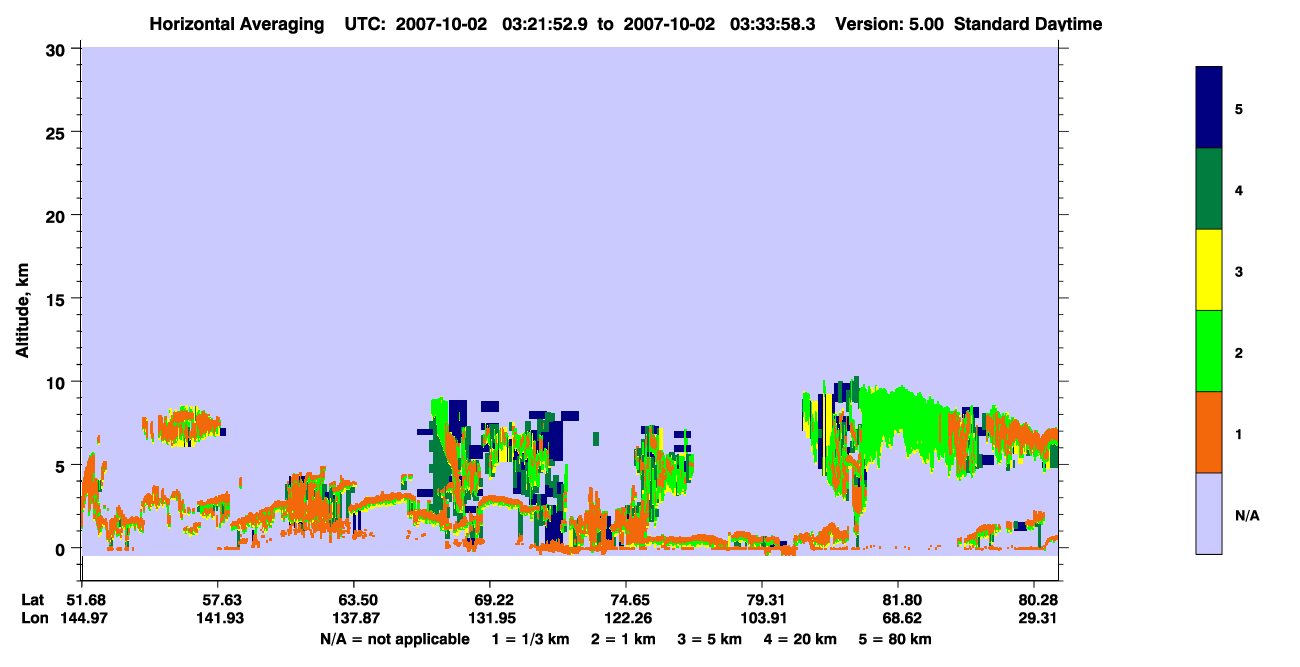Viewport: 1300px width, 667px height.
Task: Click the dark green level 4 legend swatch
Action: point(1209,189)
